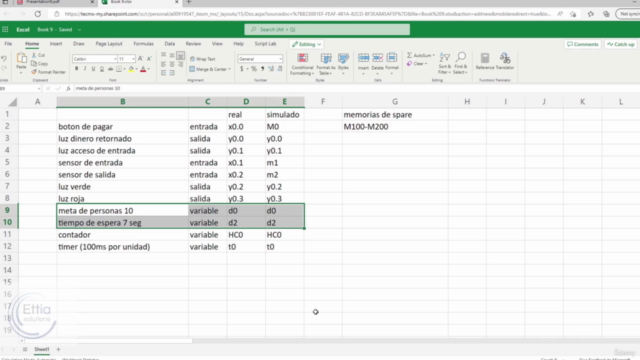Apply double underline formatting
The image size is (640, 360).
coord(102,69)
